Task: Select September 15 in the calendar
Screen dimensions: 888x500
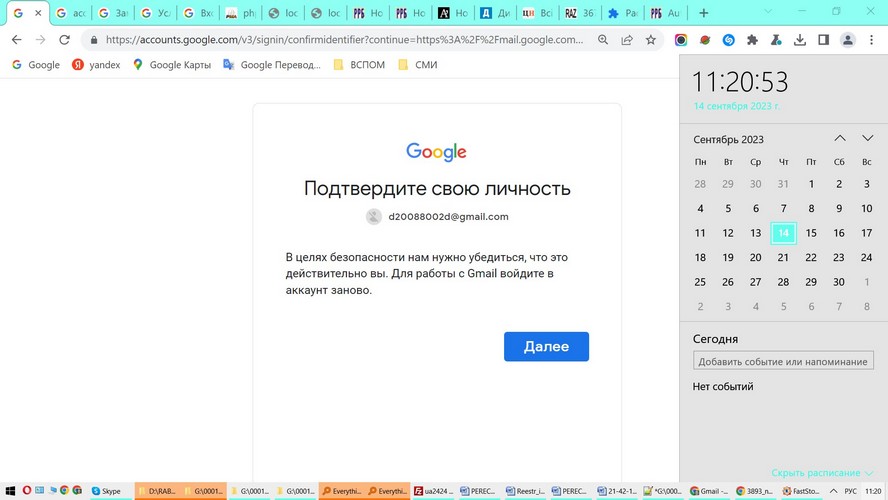Action: tap(811, 233)
